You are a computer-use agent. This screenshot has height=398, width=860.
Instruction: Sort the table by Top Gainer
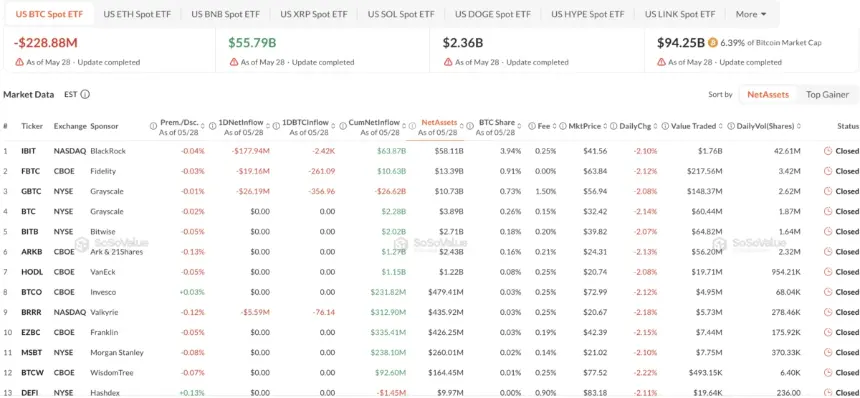coord(827,94)
